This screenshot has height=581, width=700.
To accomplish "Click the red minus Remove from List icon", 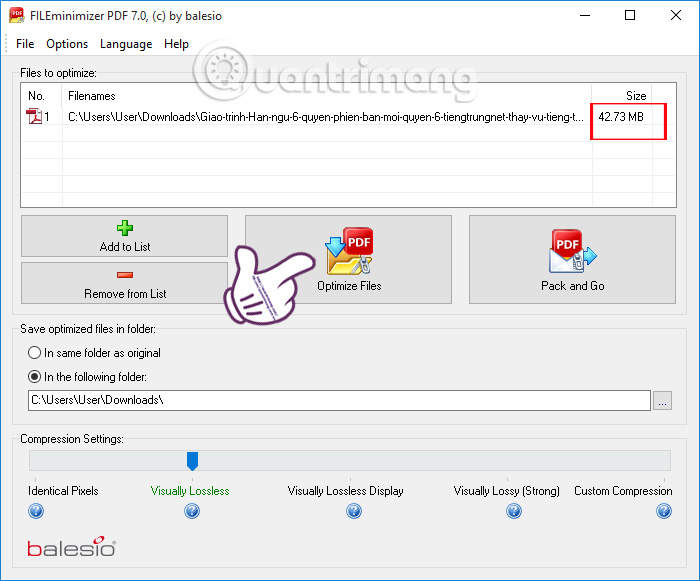I will (125, 275).
